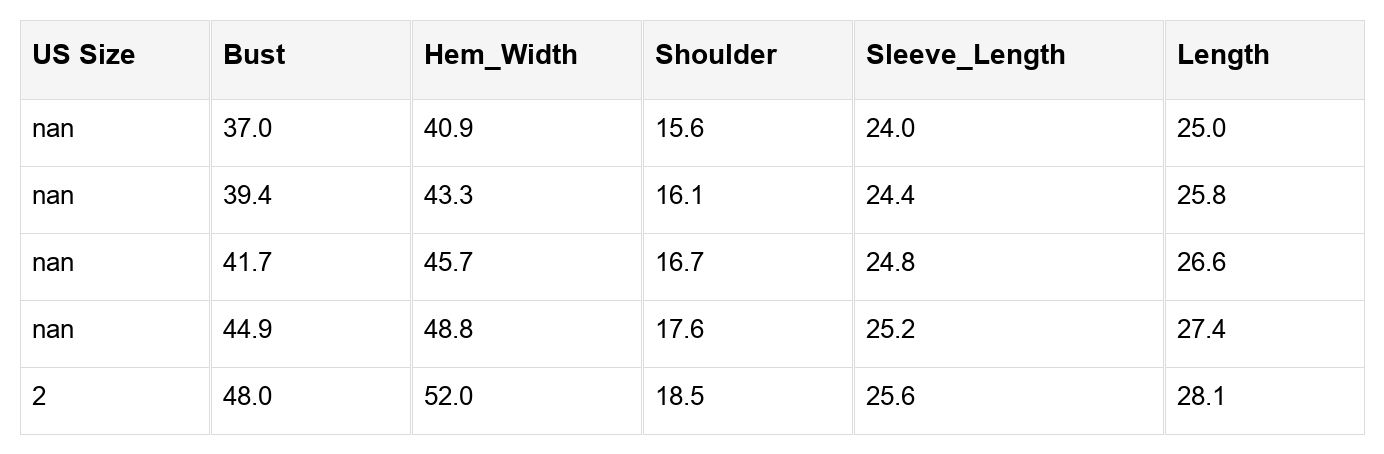Select the Bust cell showing 37.0
Image resolution: width=1384 pixels, height=454 pixels.
247,129
